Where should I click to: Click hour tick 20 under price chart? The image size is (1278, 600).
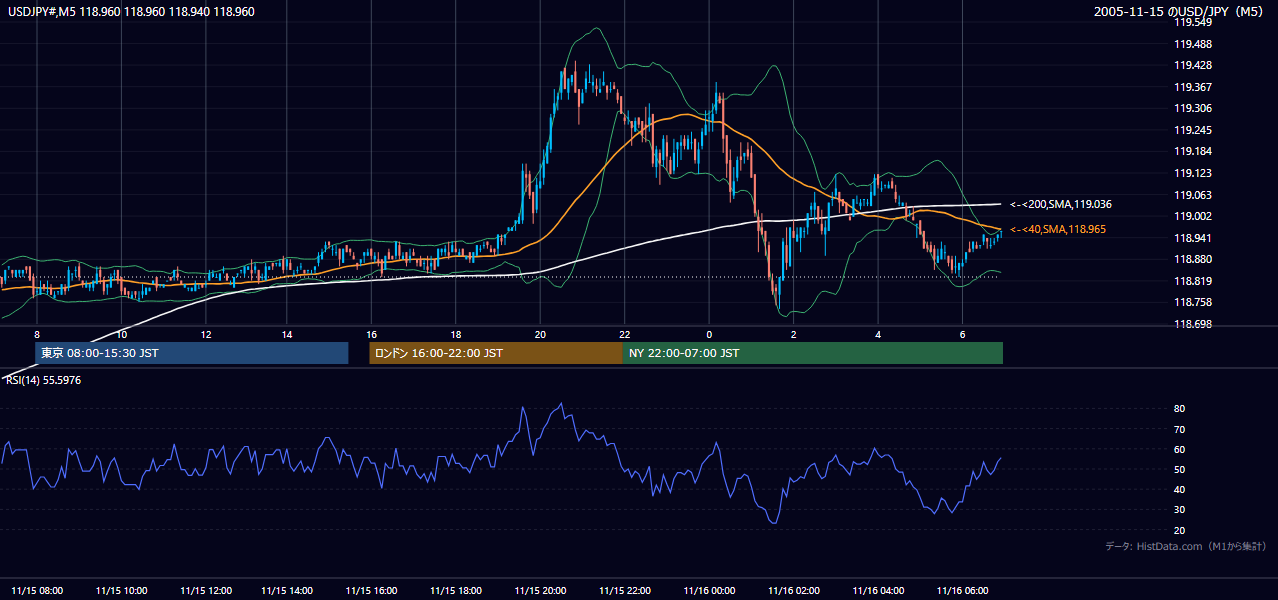click(540, 334)
